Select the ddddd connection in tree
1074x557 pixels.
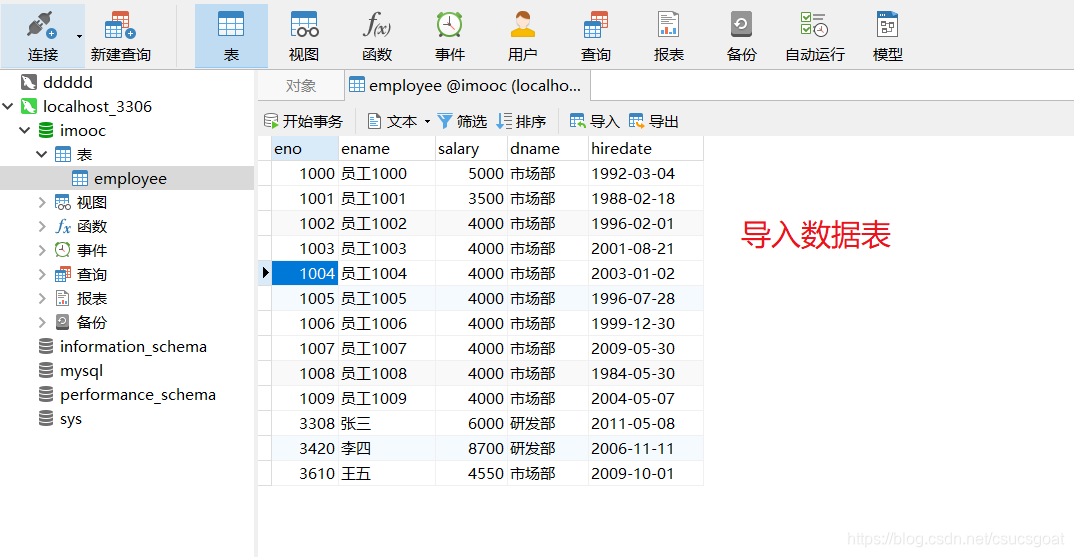click(68, 83)
